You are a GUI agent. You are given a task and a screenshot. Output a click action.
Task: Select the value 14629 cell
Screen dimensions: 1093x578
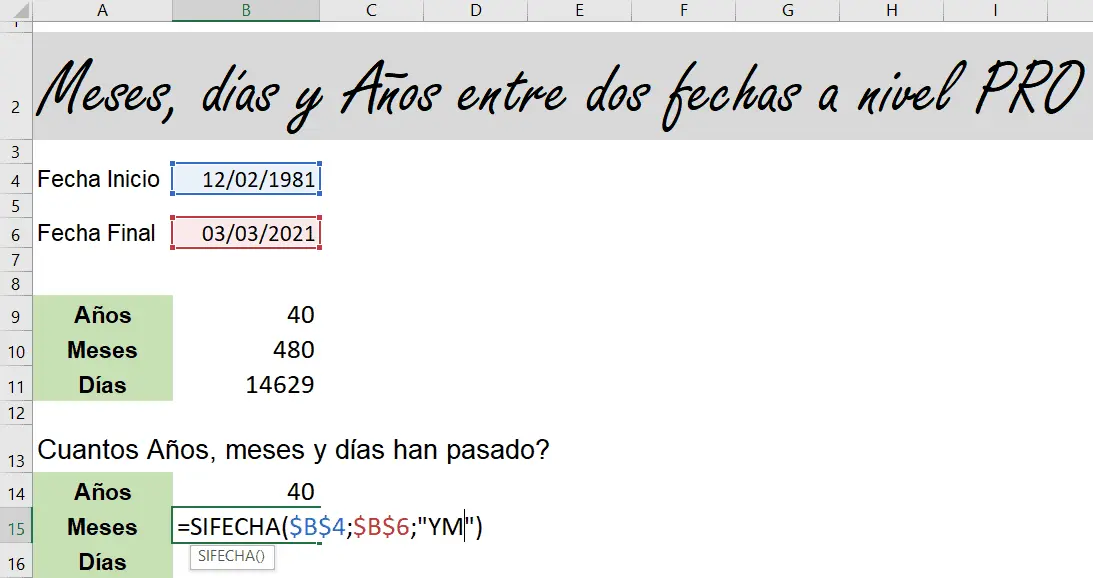tap(246, 384)
